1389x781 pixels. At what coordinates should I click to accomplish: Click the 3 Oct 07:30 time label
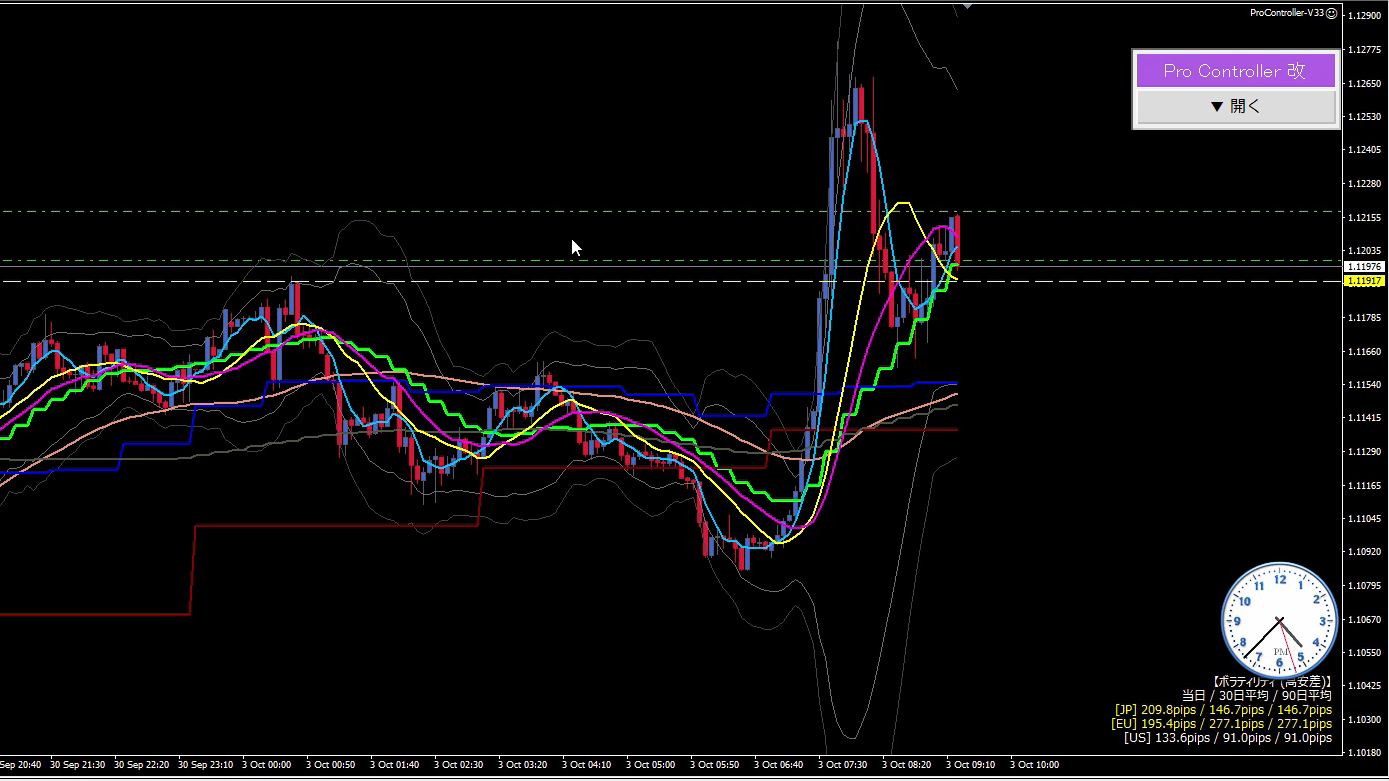click(842, 765)
